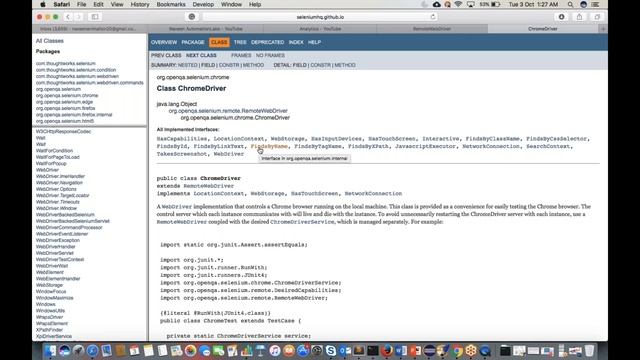Open Siri from the Dock
640x360 pixels.
point(64,351)
